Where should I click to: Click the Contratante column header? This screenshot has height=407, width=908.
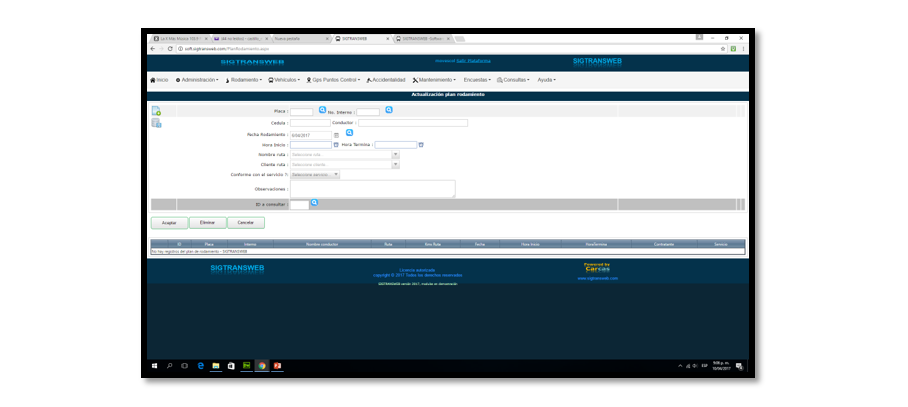(x=664, y=244)
